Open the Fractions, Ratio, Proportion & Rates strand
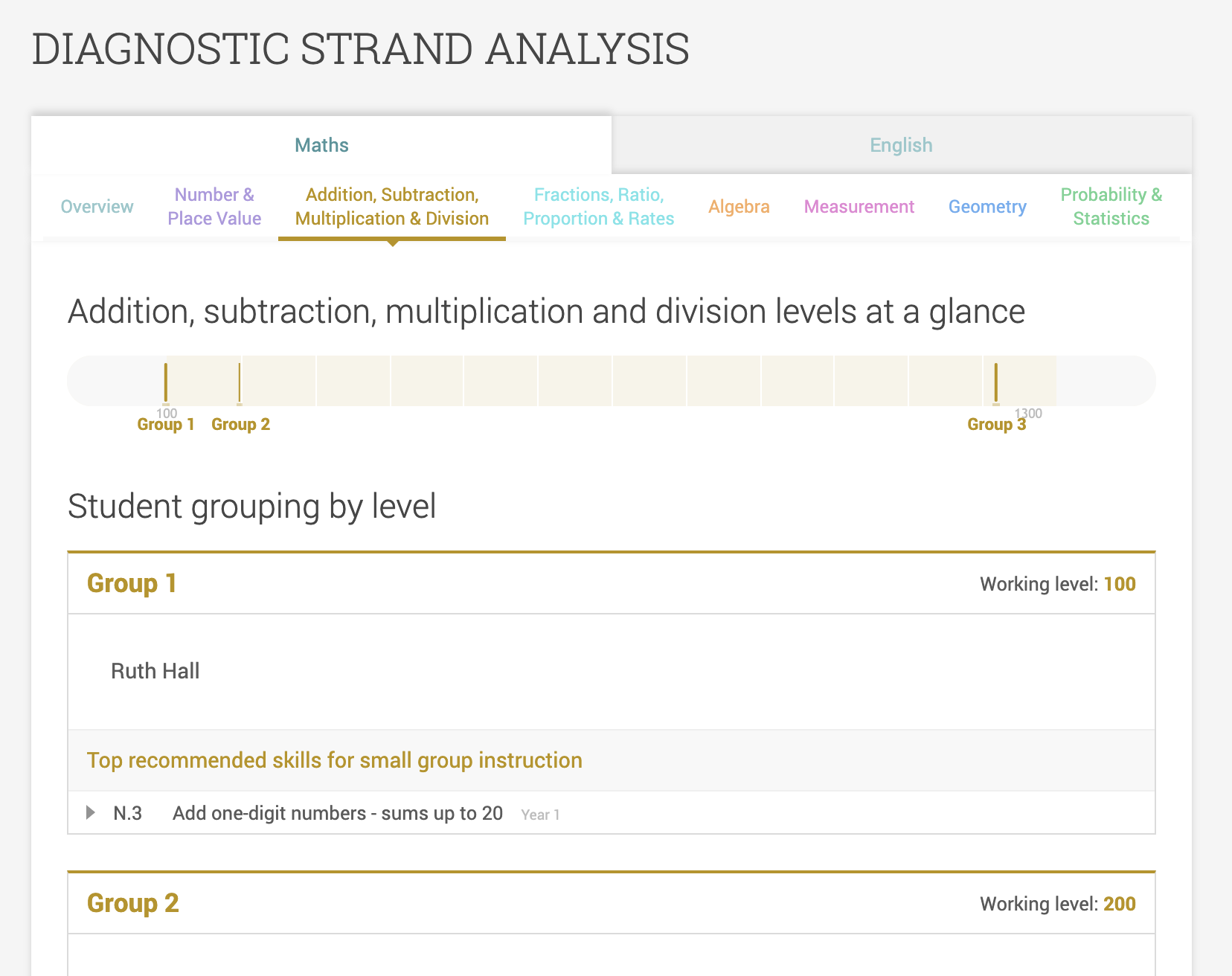 pyautogui.click(x=599, y=207)
